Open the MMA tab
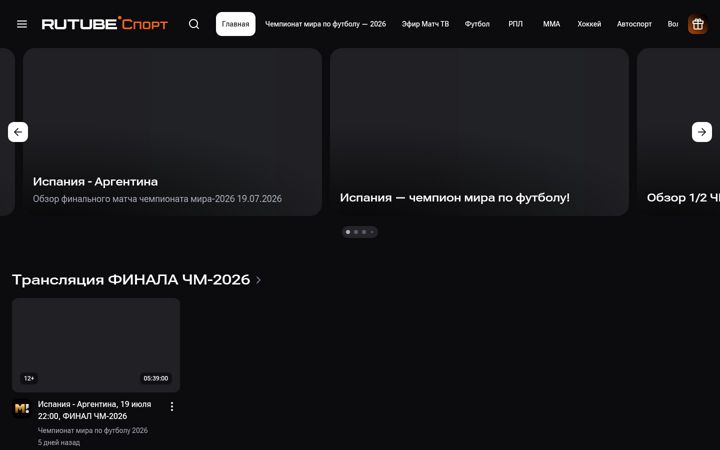 pos(551,24)
